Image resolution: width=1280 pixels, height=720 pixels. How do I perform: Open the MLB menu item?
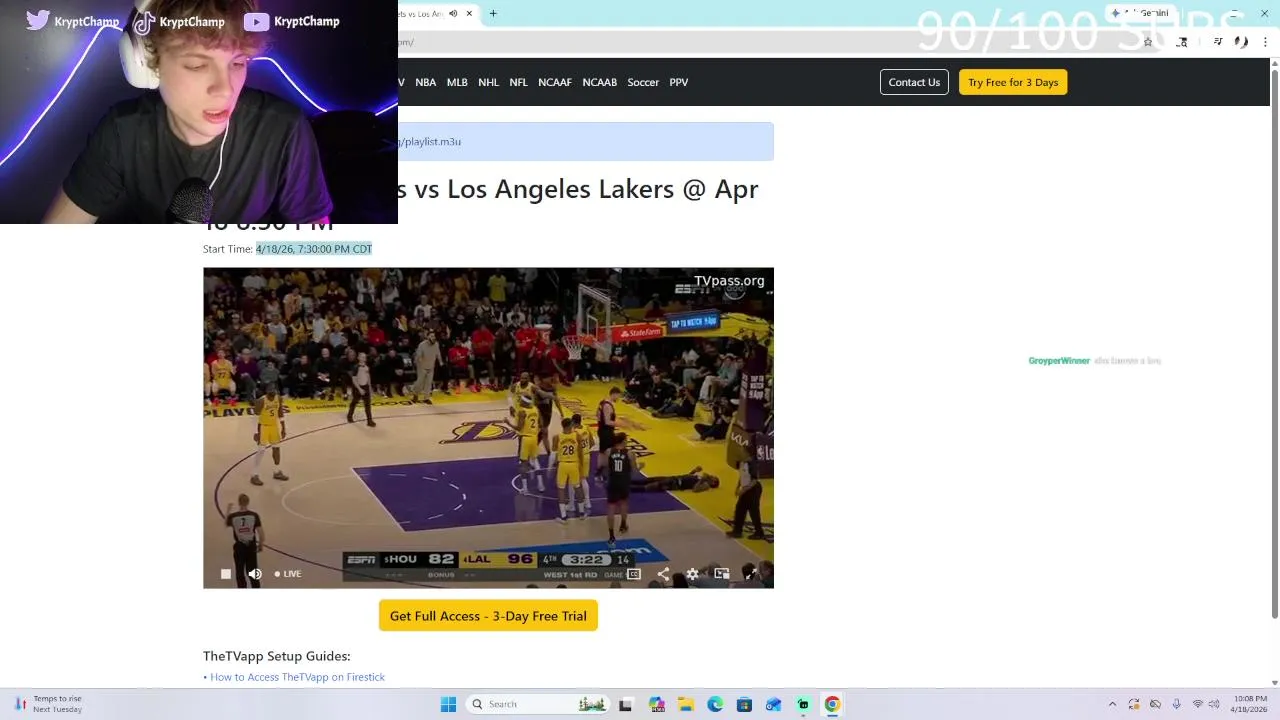(x=457, y=82)
